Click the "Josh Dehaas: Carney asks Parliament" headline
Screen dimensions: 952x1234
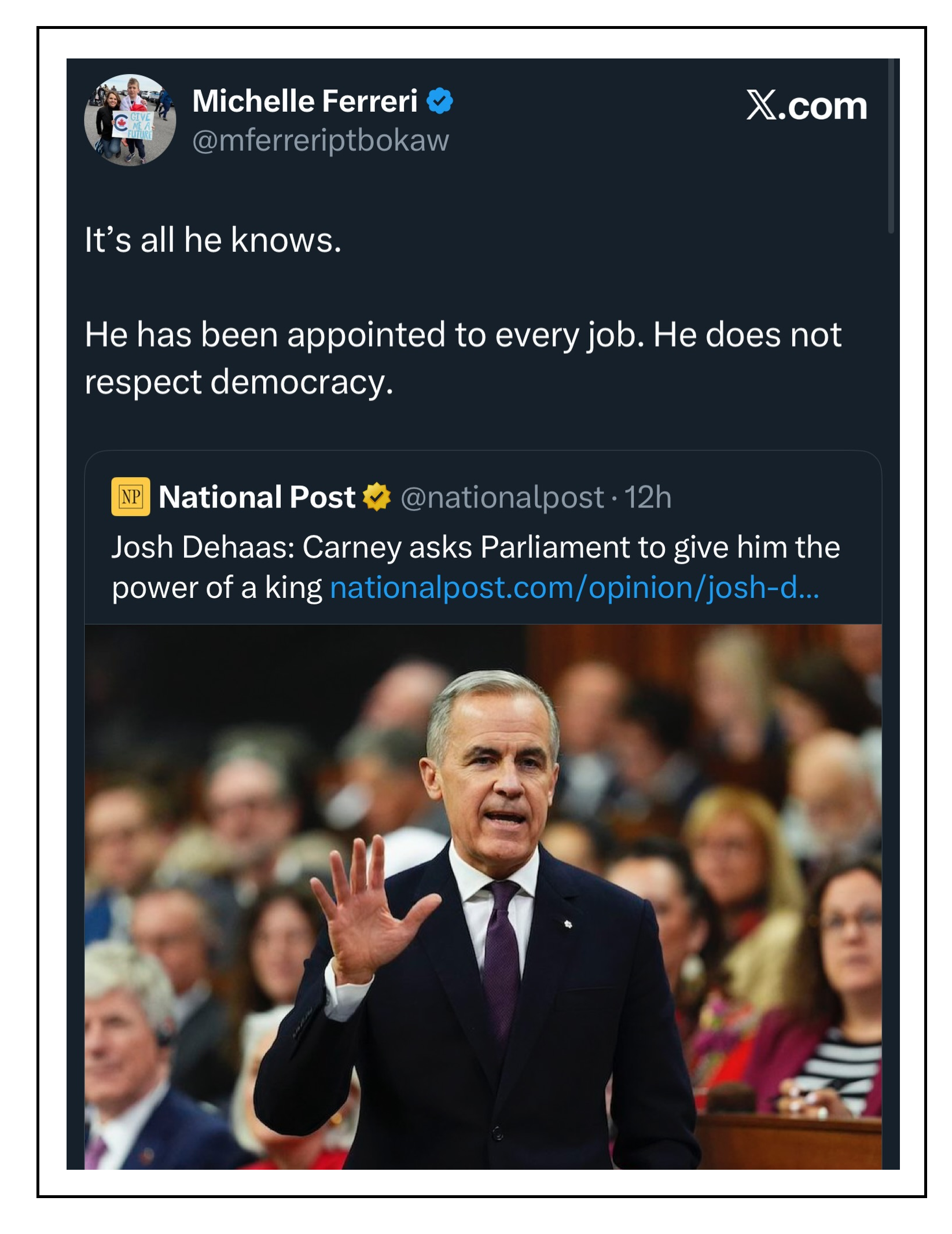(x=475, y=547)
